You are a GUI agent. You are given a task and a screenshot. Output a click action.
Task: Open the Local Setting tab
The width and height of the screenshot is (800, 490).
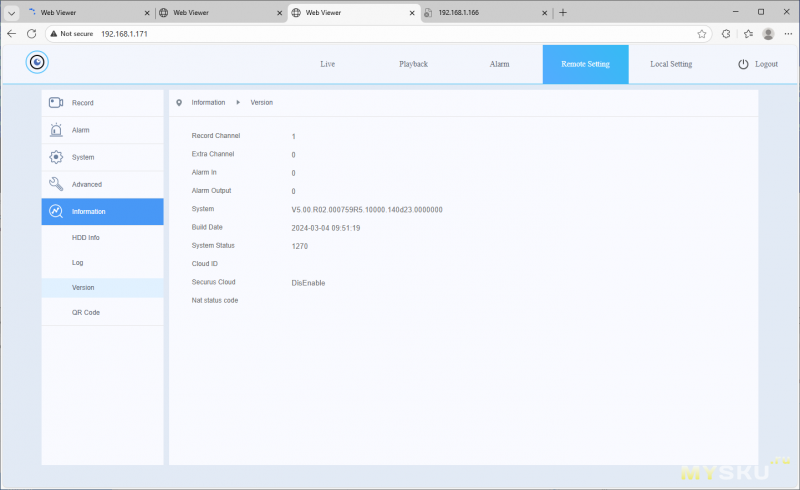671,64
